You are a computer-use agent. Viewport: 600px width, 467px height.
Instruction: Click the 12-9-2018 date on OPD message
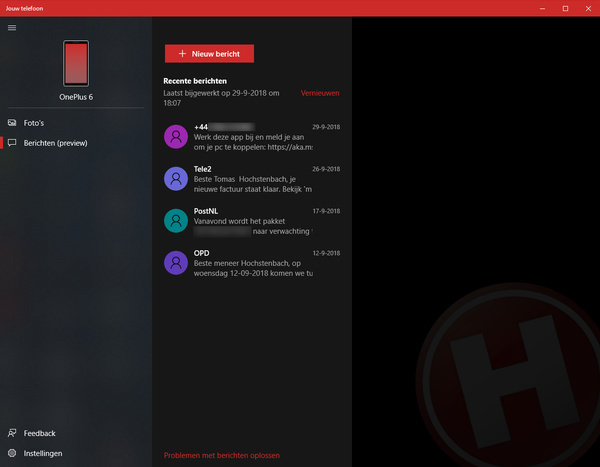point(326,253)
